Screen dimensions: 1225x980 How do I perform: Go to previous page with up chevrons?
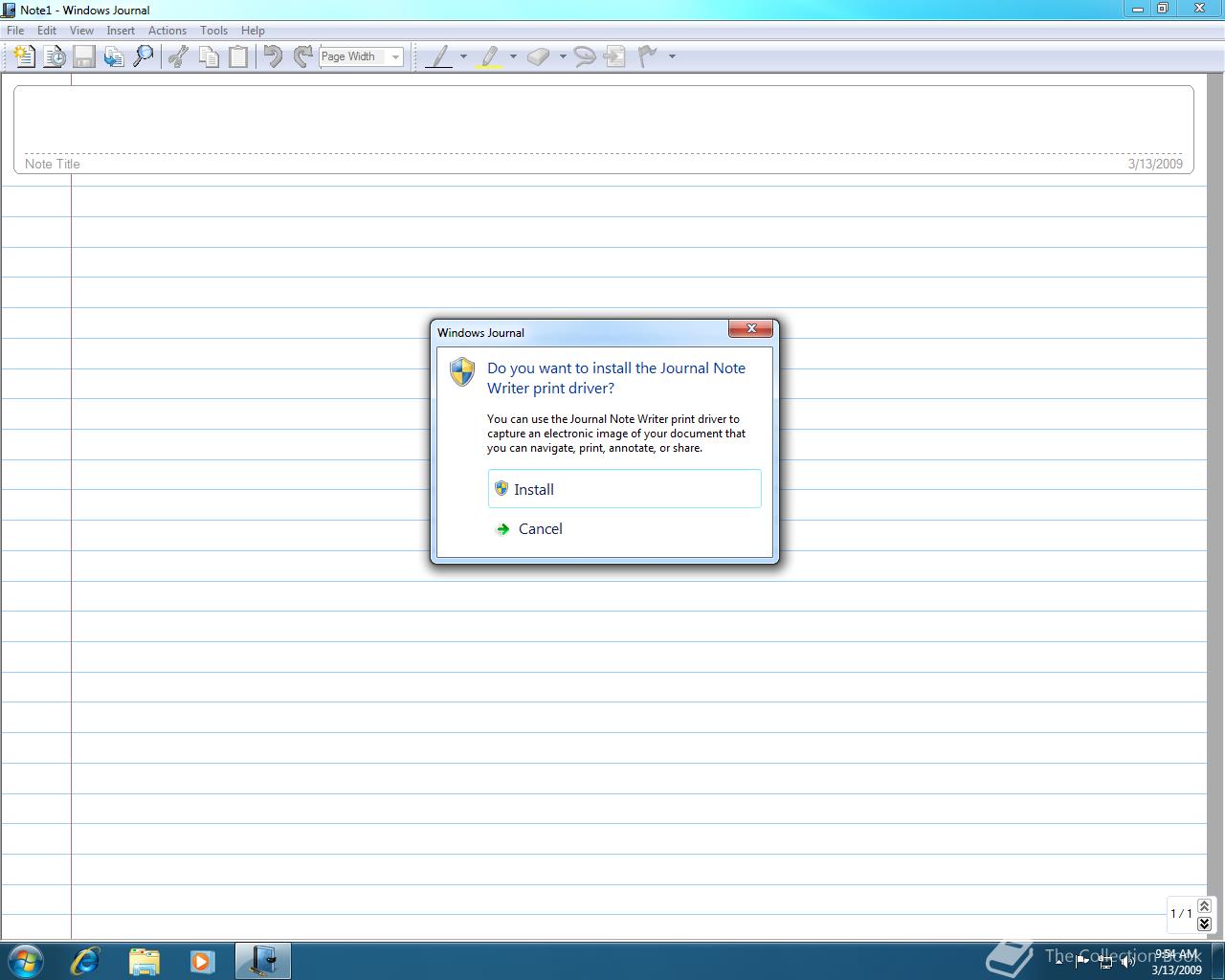[1204, 905]
